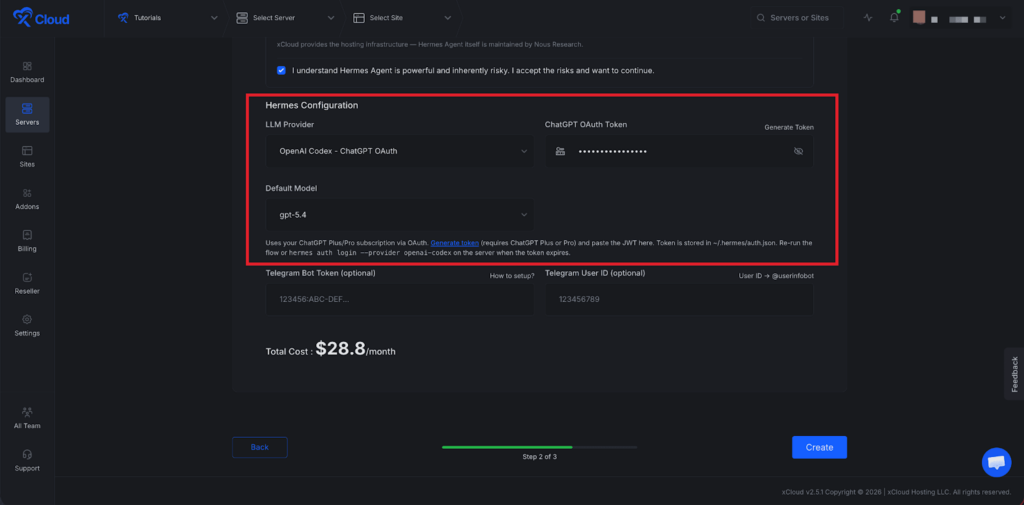Open Reseller from the sidebar

(x=27, y=282)
